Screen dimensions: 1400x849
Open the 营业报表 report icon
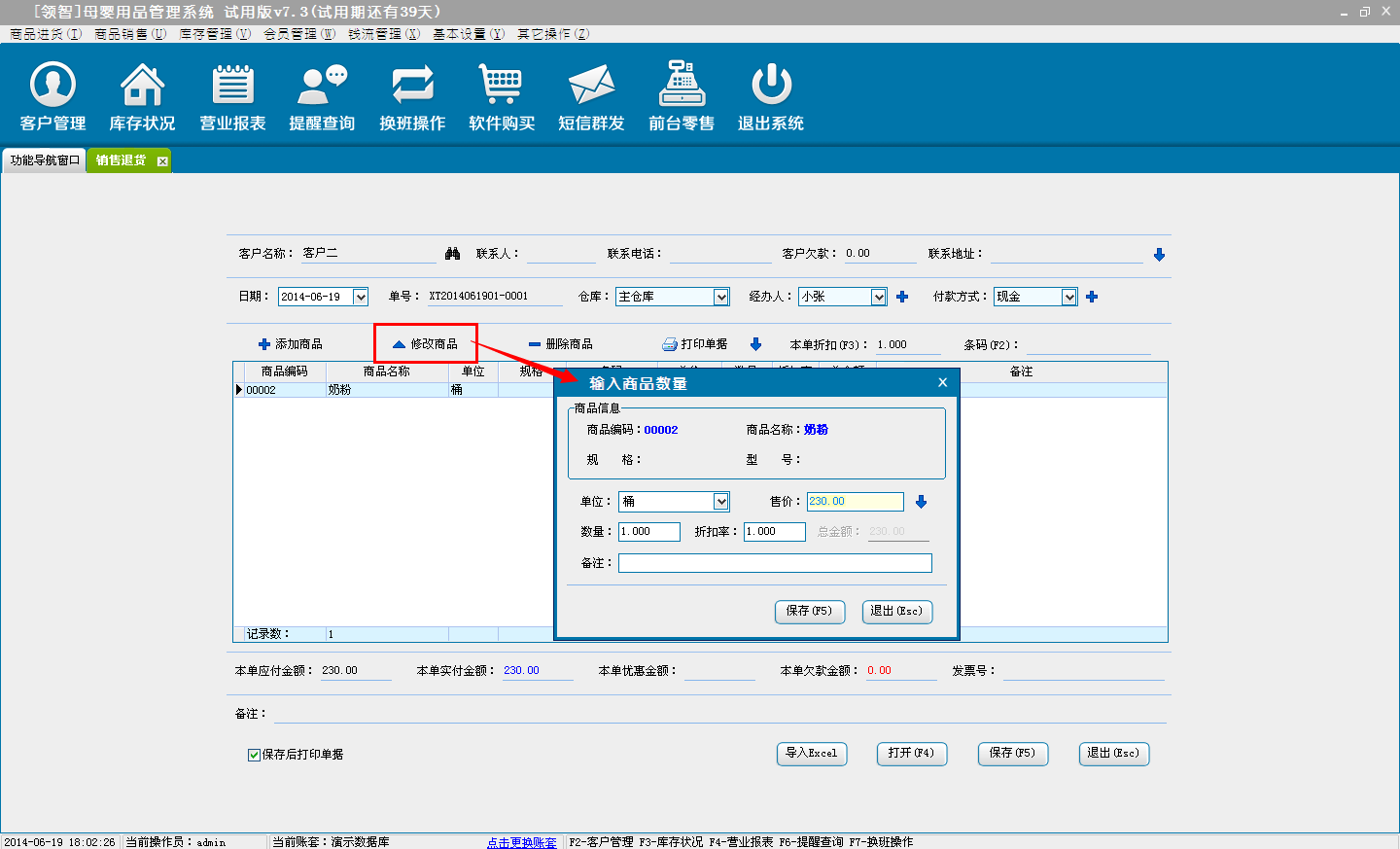coord(232,96)
